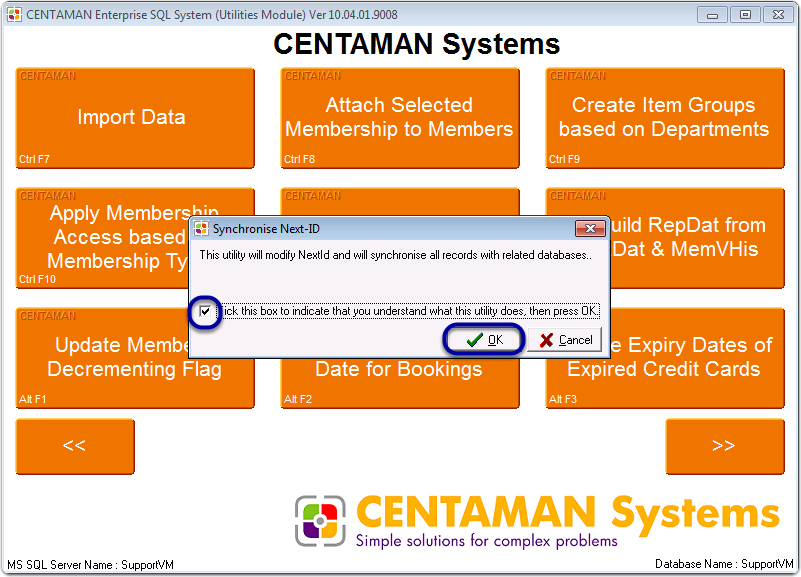This screenshot has height=577, width=801.
Task: Tick the understanding confirmation checkbox
Action: pyautogui.click(x=205, y=311)
